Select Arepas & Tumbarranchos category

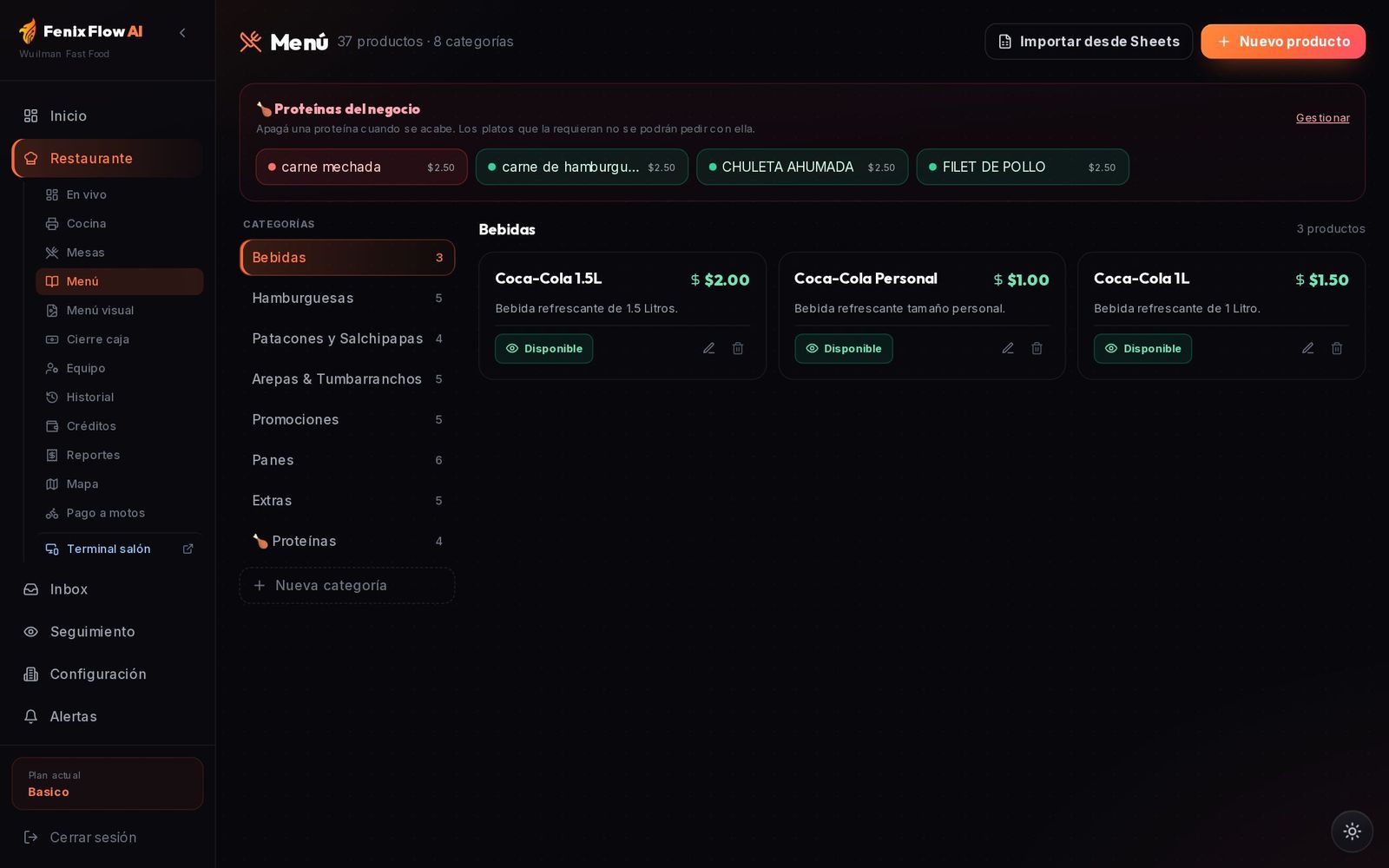tap(347, 379)
